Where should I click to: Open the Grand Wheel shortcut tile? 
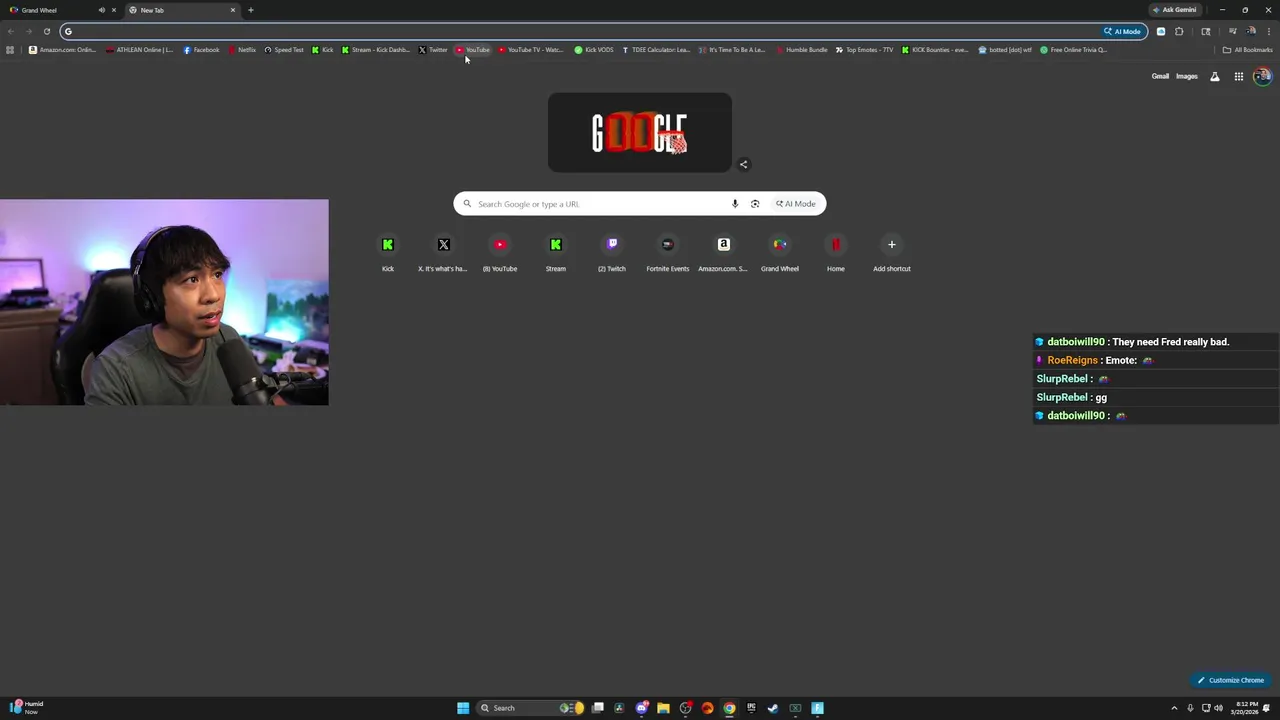[780, 252]
